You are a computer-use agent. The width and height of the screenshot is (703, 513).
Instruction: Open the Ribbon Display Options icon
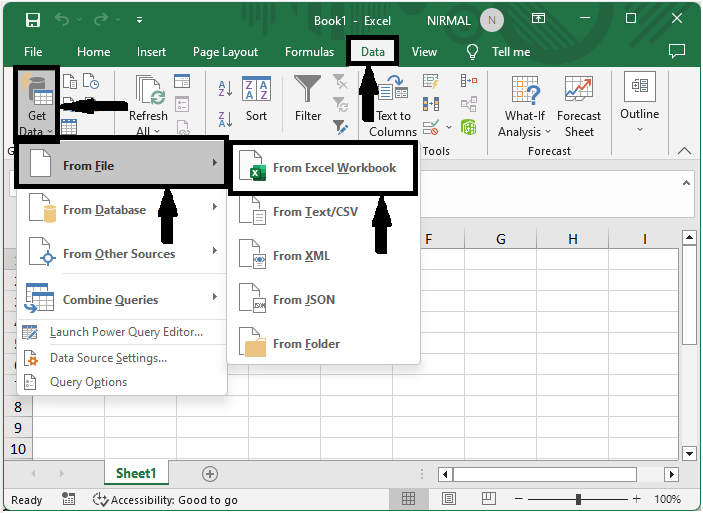click(x=538, y=18)
